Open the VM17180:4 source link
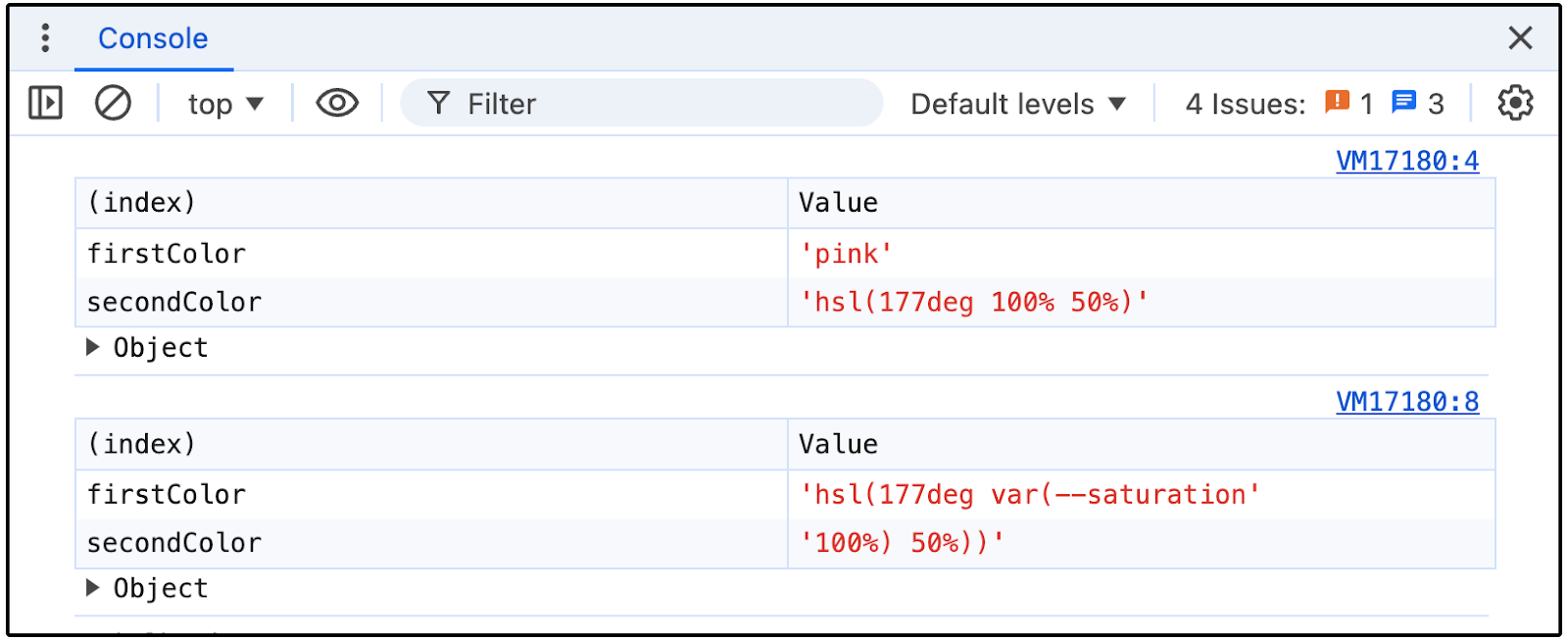 pyautogui.click(x=1407, y=161)
